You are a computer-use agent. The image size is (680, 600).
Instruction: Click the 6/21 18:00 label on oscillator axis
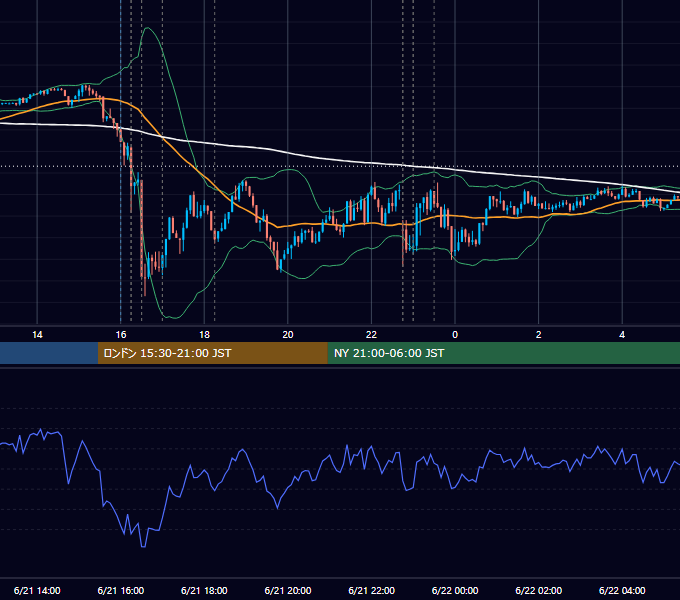(204, 590)
